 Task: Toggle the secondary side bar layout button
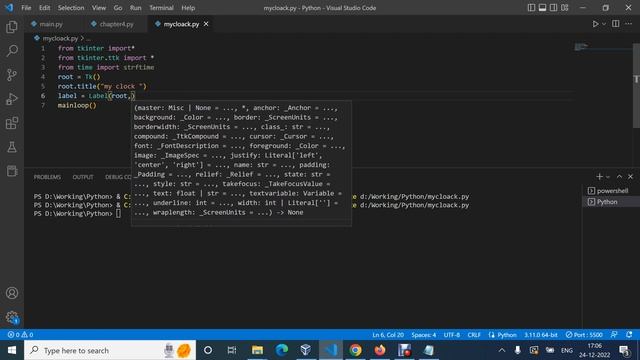coord(553,8)
